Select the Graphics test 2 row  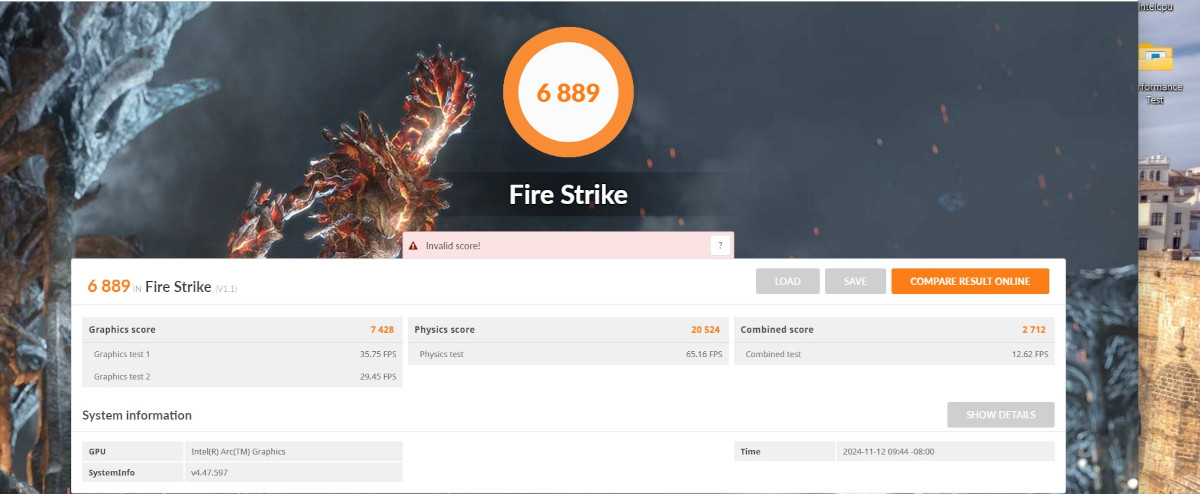[x=242, y=377]
